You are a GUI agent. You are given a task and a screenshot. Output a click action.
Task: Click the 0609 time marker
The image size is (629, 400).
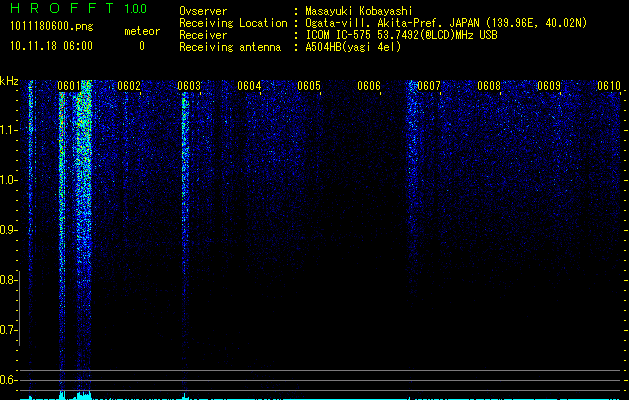549,86
